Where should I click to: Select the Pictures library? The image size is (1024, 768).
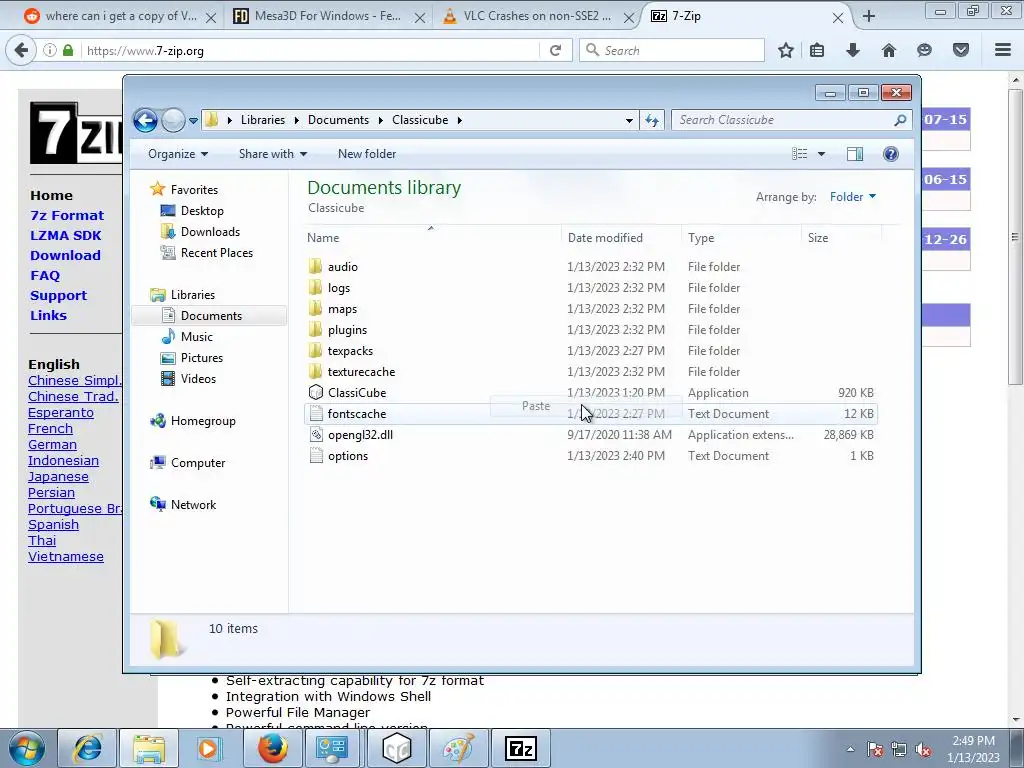pos(201,358)
